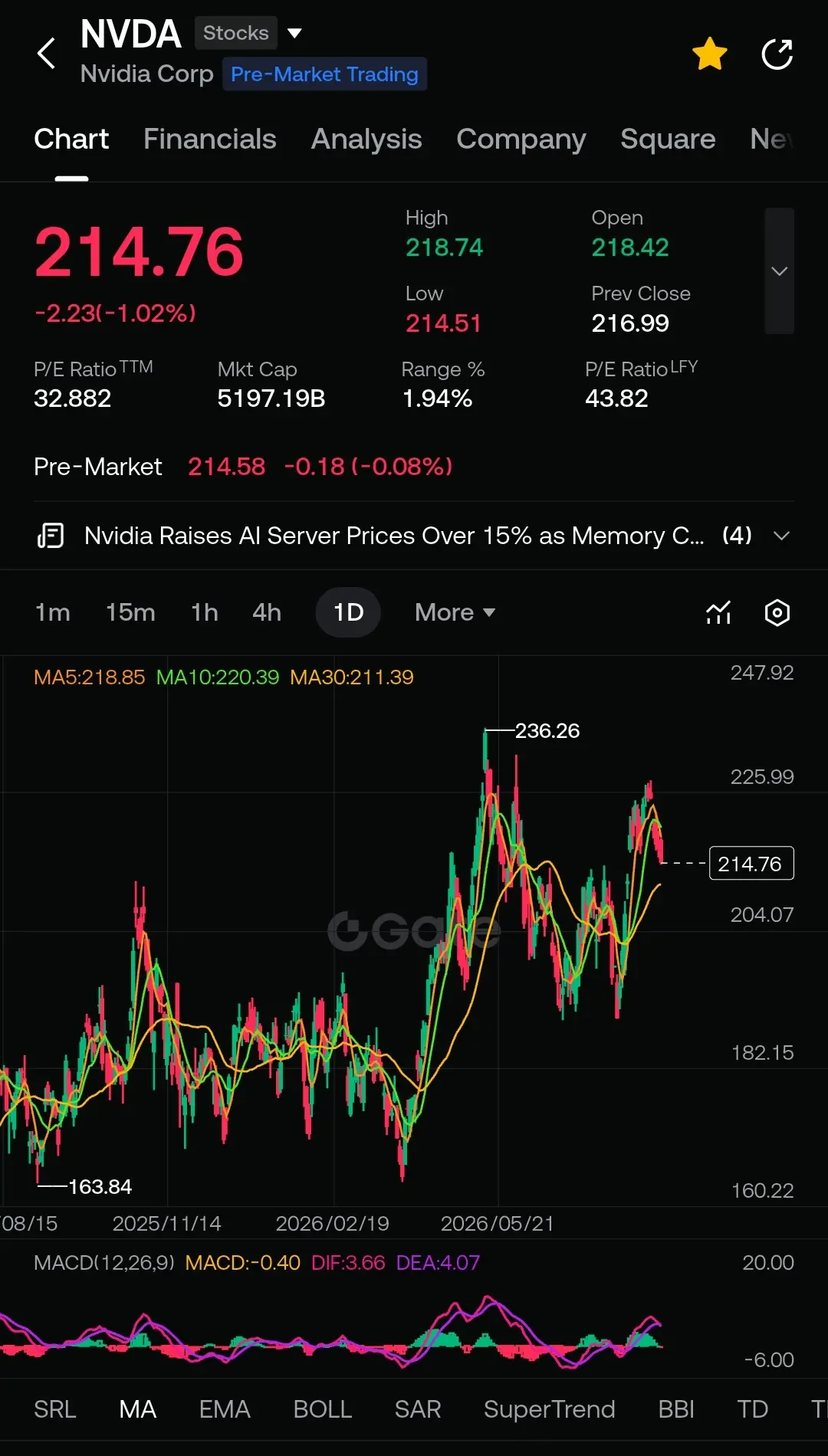Select the 15m timeframe
828x1456 pixels.
click(130, 612)
